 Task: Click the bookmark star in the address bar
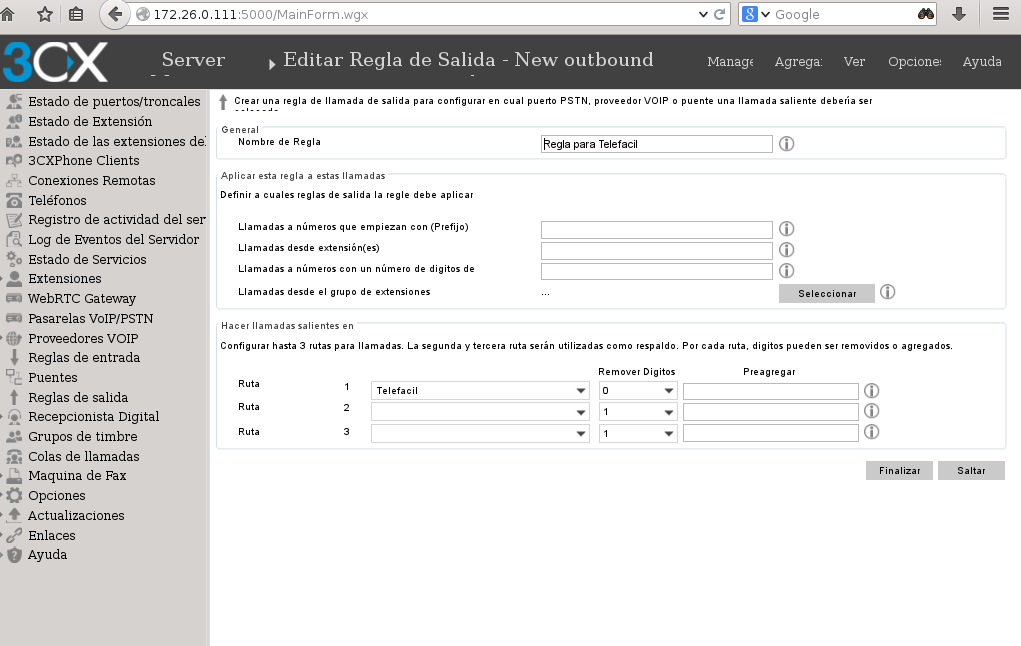pyautogui.click(x=43, y=14)
